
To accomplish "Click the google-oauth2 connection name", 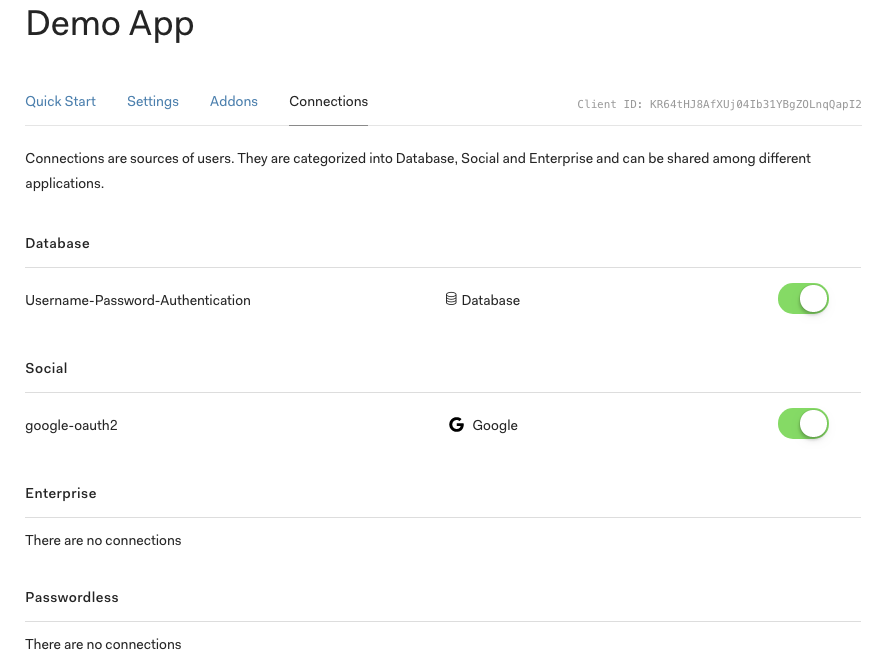I will 71,425.
